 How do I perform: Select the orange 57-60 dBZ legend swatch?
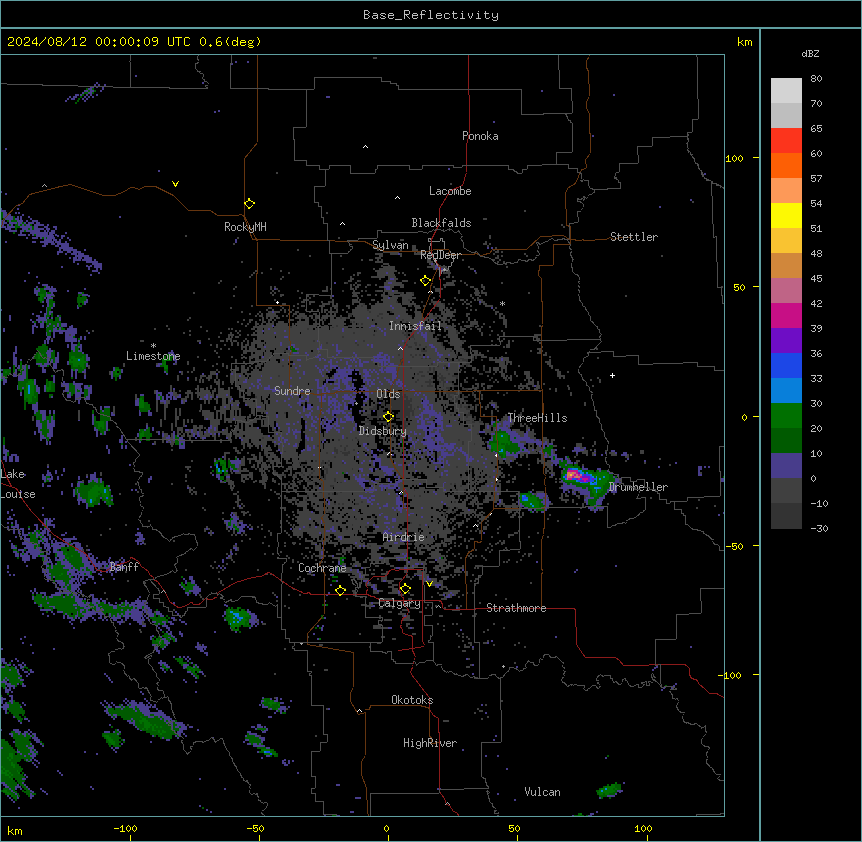pos(786,165)
